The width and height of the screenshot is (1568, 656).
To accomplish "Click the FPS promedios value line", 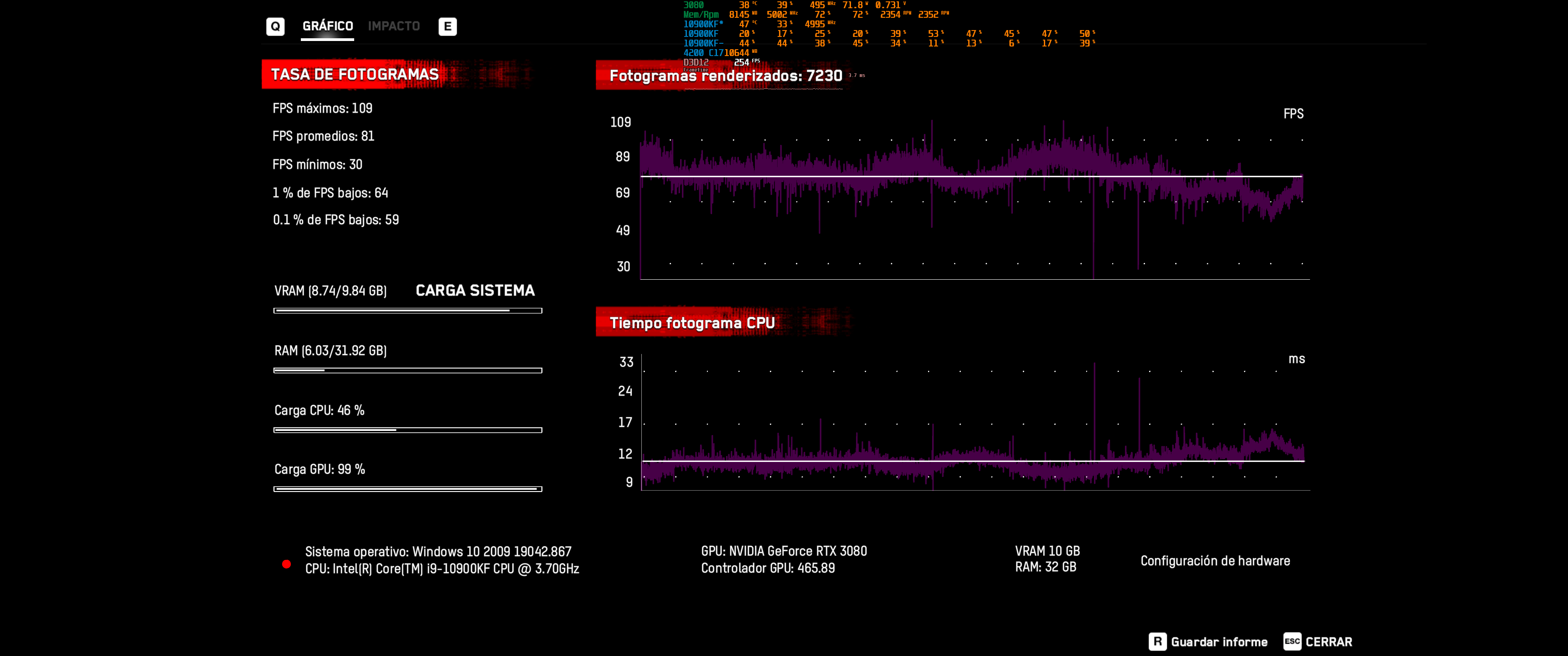I will tap(323, 136).
